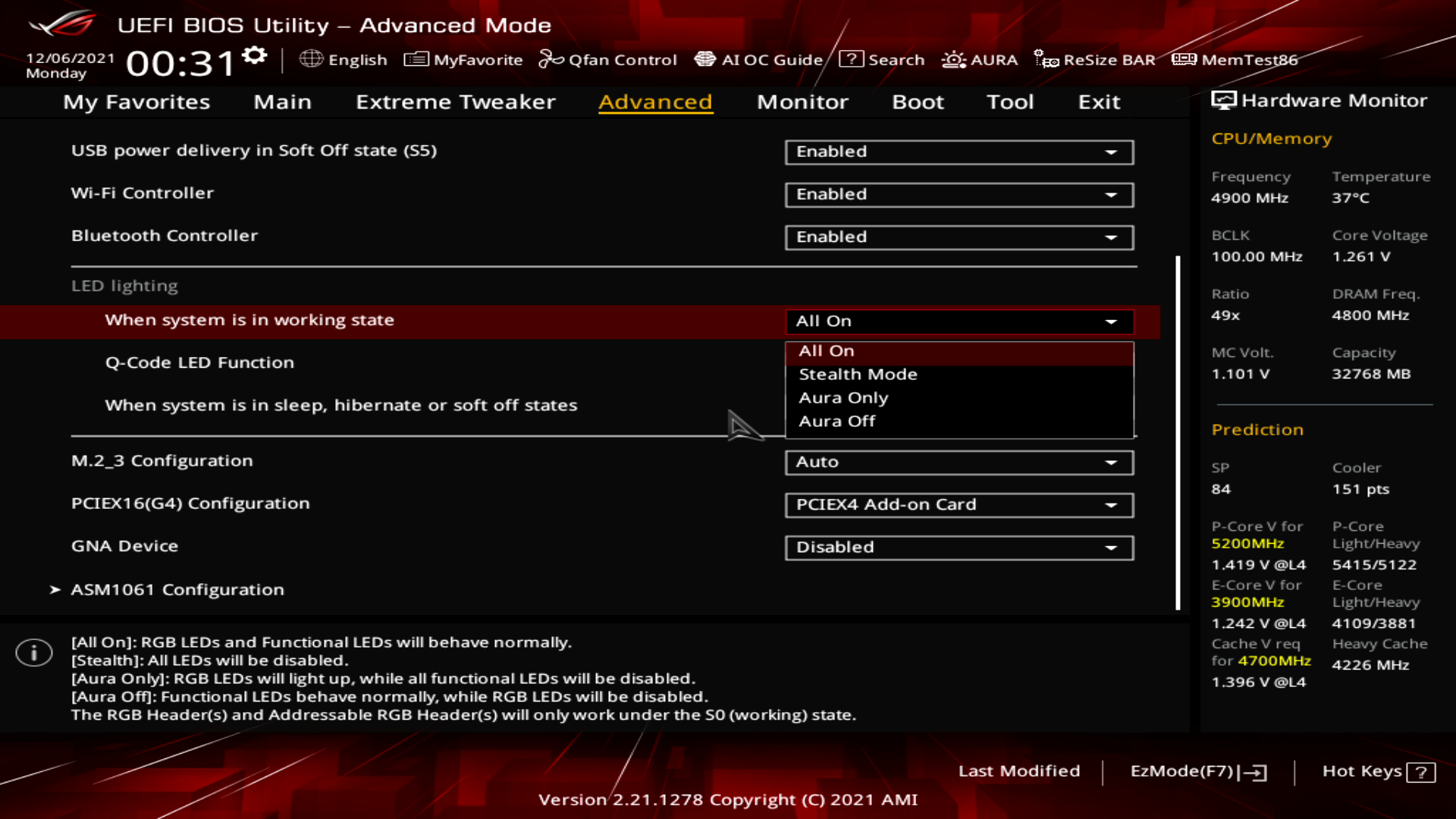The height and width of the screenshot is (819, 1456).
Task: Switch to EzMode(F7)
Action: 1197,771
